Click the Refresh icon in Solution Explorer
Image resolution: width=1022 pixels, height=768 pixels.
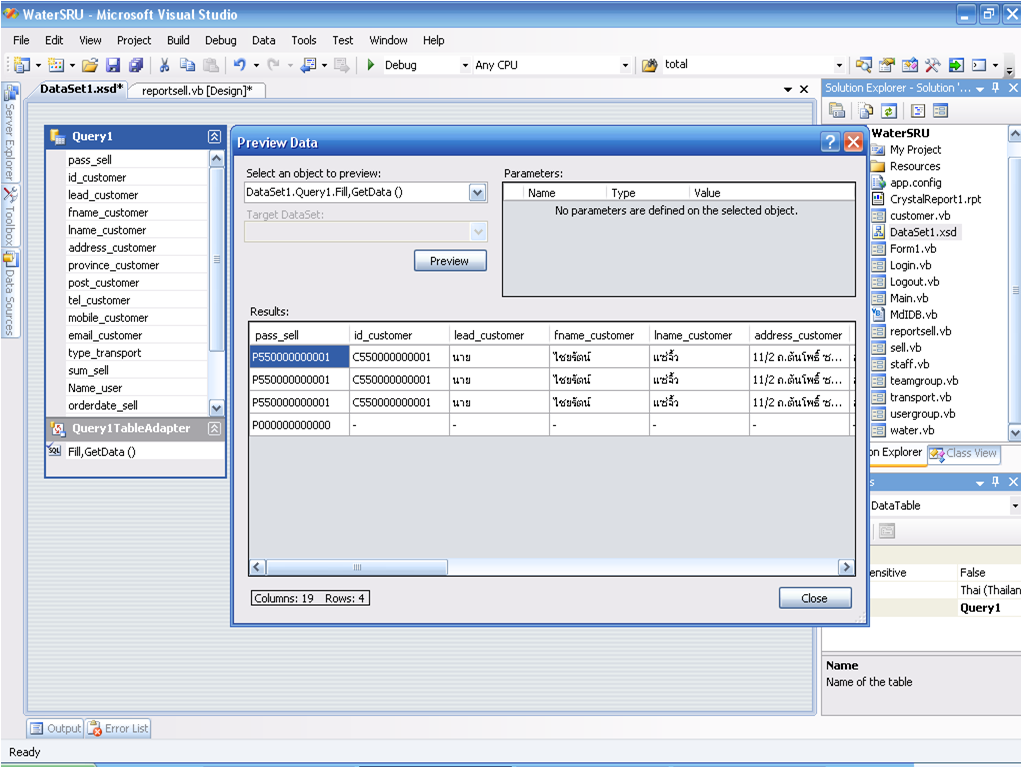[889, 111]
